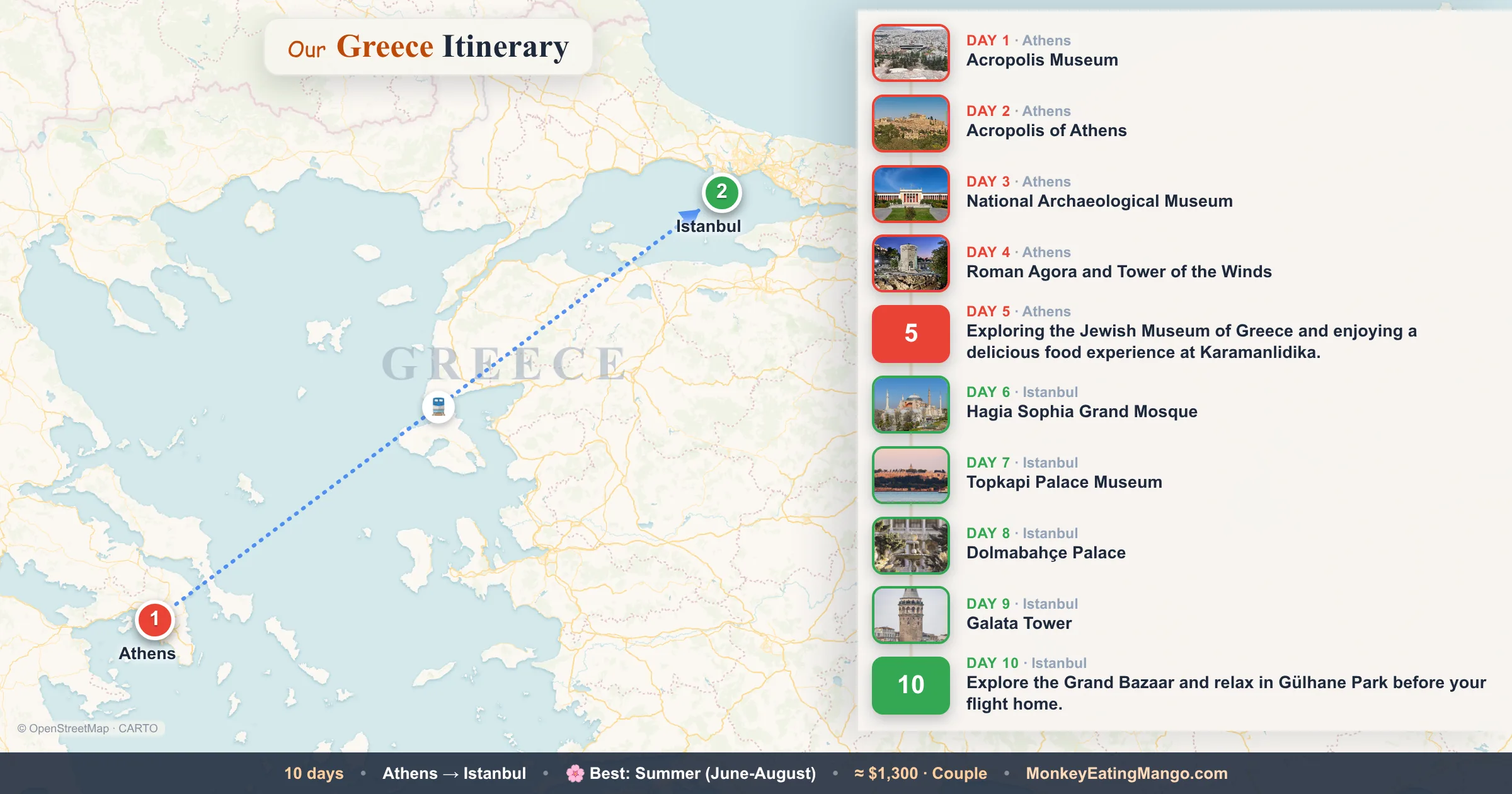Click the train icon on the route line

point(438,406)
